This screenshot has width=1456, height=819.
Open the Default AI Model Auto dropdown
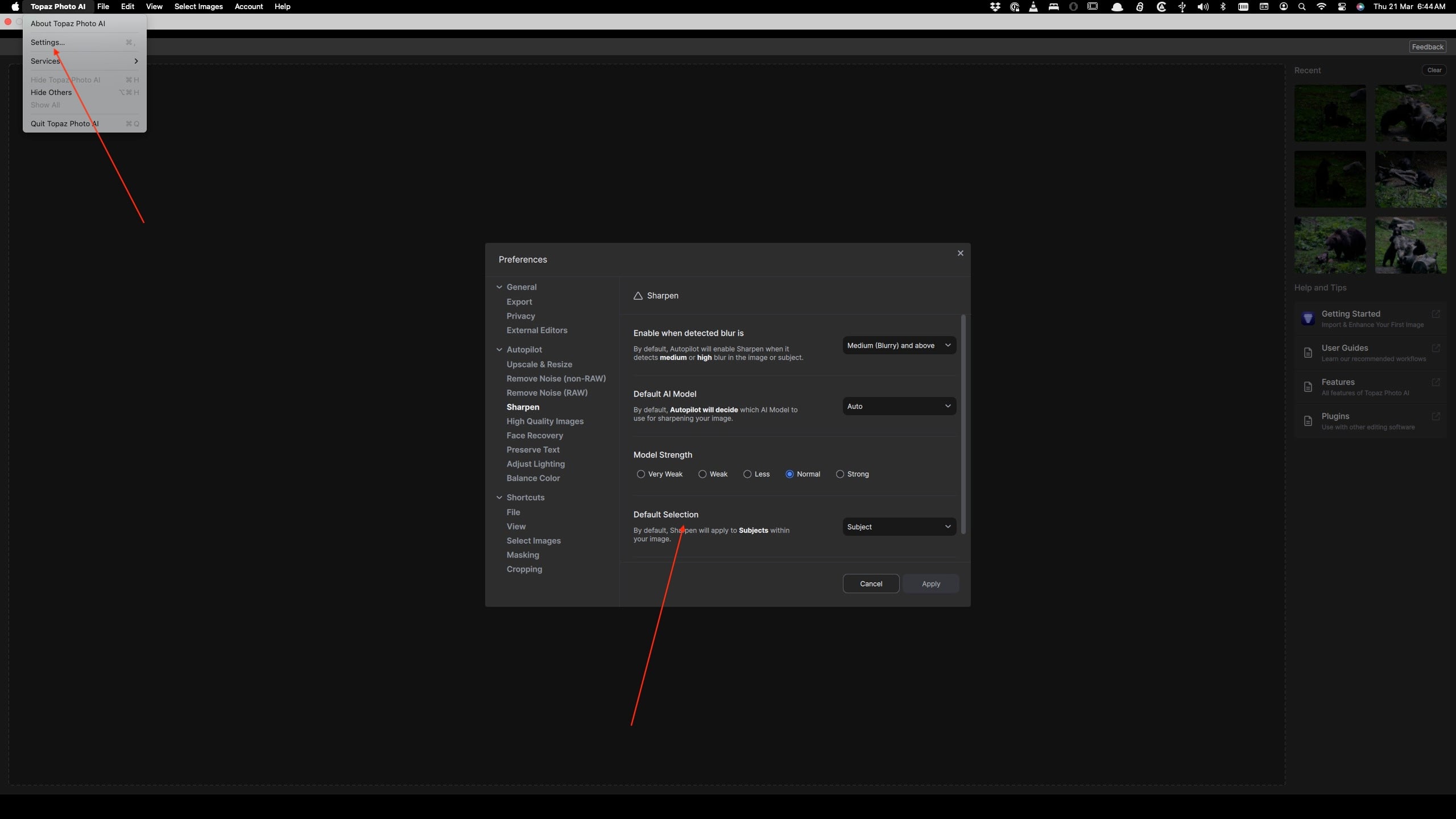pos(899,406)
